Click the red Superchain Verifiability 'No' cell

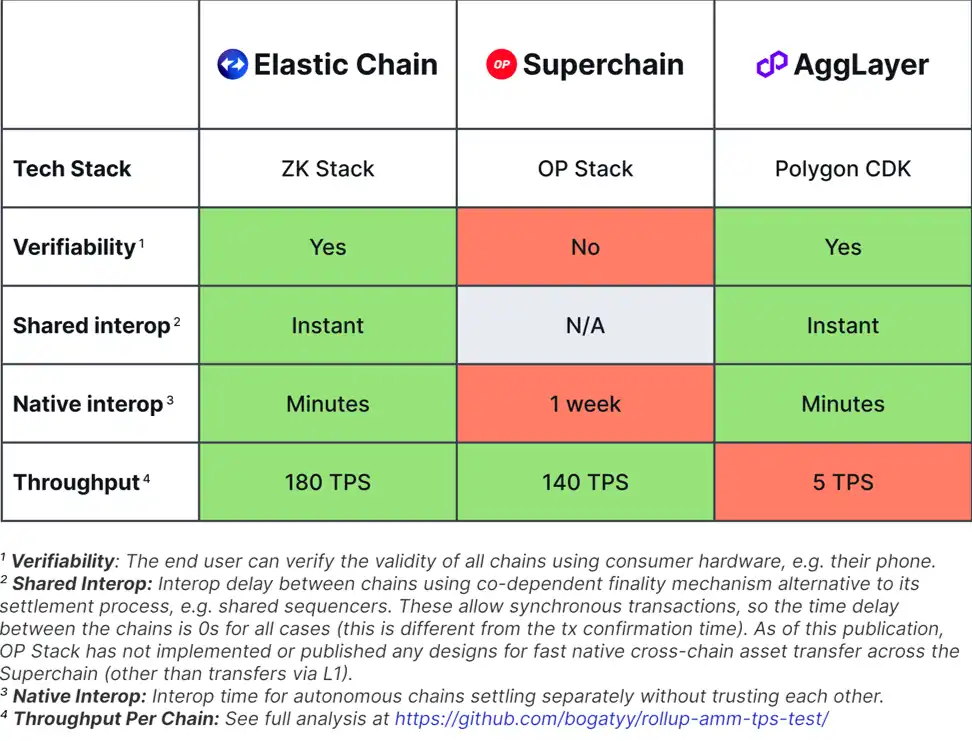pyautogui.click(x=585, y=247)
